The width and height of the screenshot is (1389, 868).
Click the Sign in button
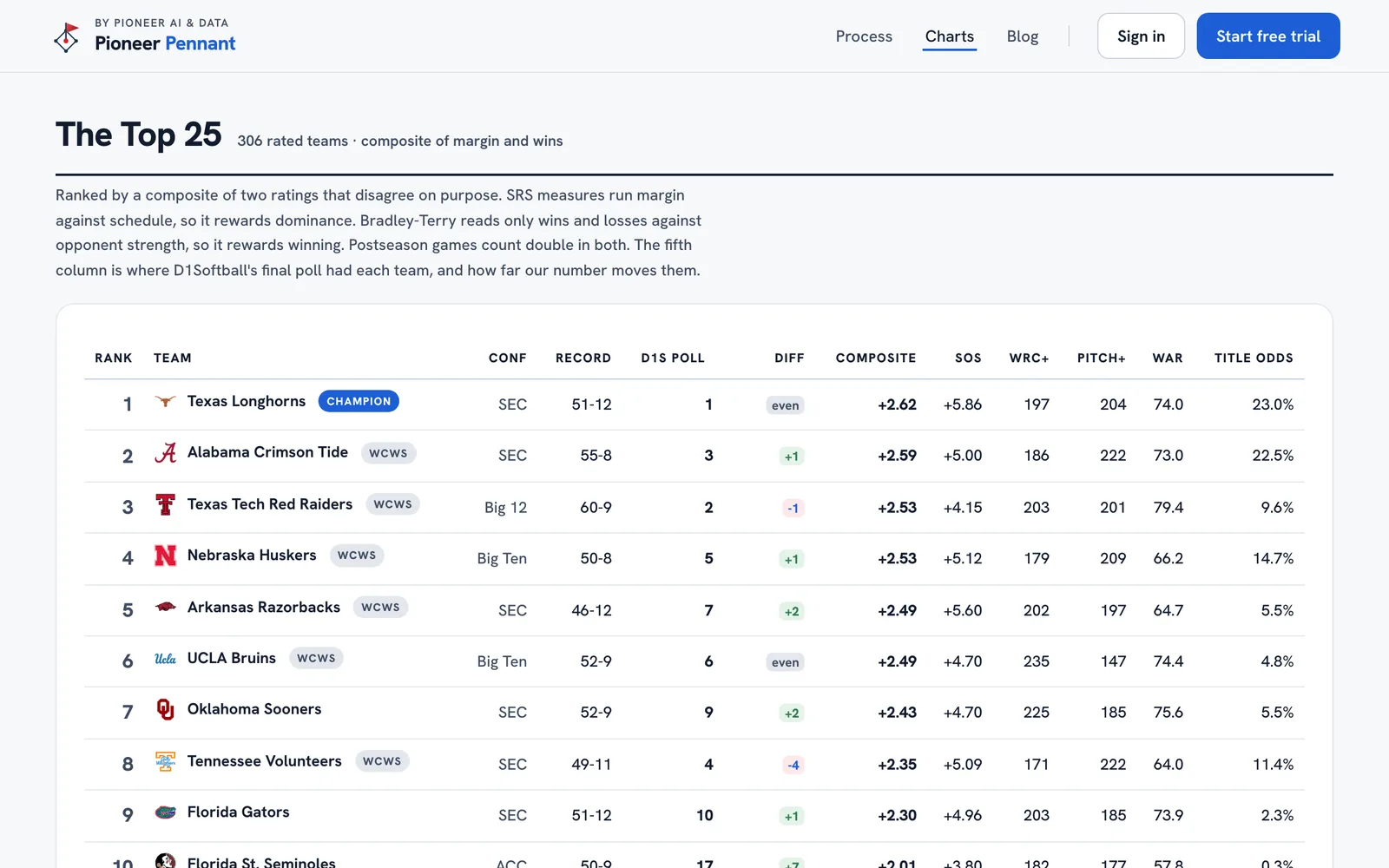(1141, 36)
